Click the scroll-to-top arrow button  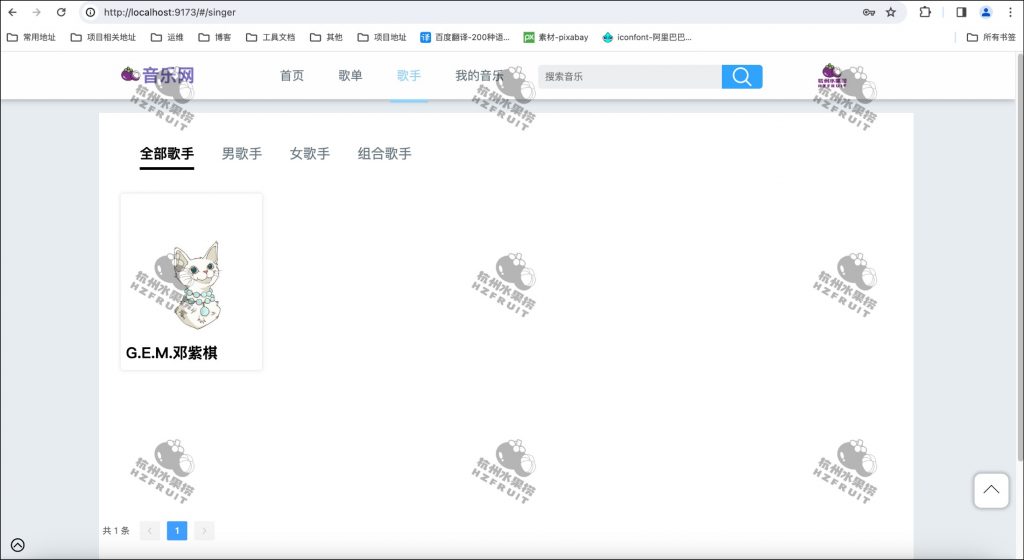(x=991, y=490)
